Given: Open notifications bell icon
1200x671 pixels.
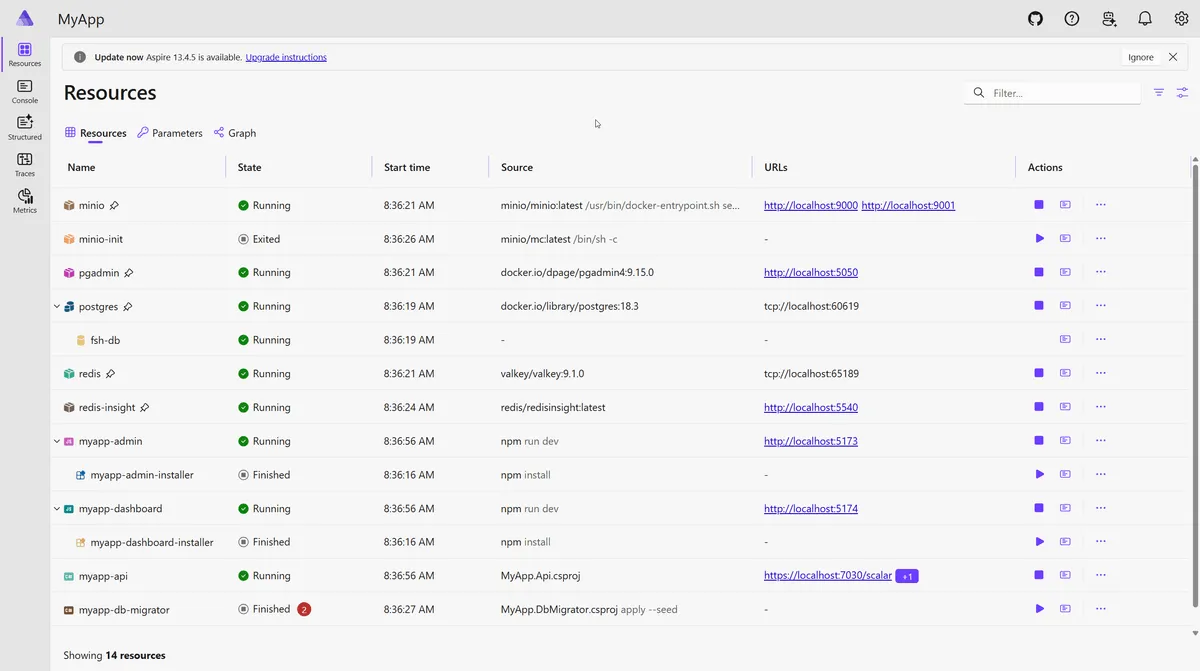Looking at the screenshot, I should tap(1145, 18).
